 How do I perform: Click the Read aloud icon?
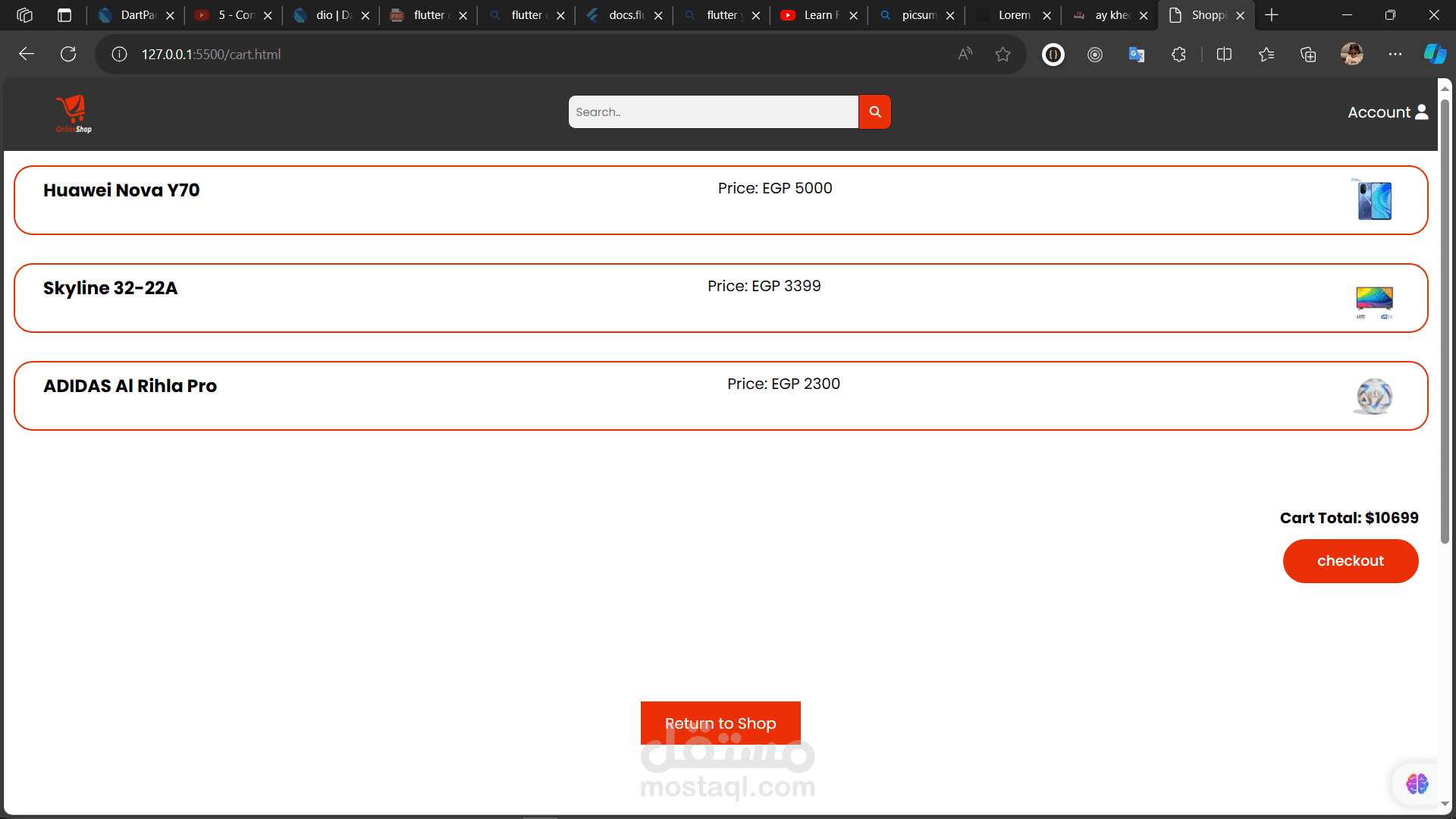click(965, 55)
